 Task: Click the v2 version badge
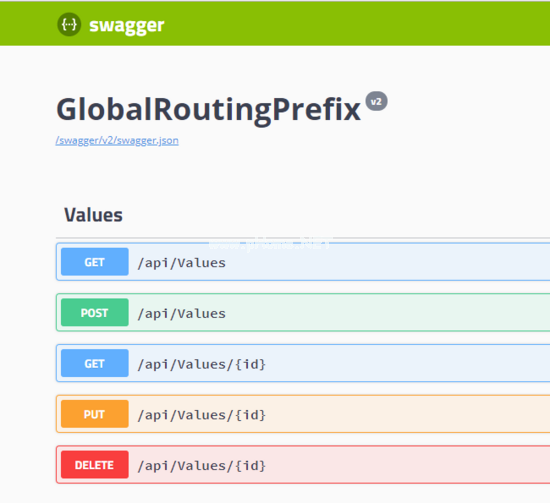pyautogui.click(x=376, y=101)
